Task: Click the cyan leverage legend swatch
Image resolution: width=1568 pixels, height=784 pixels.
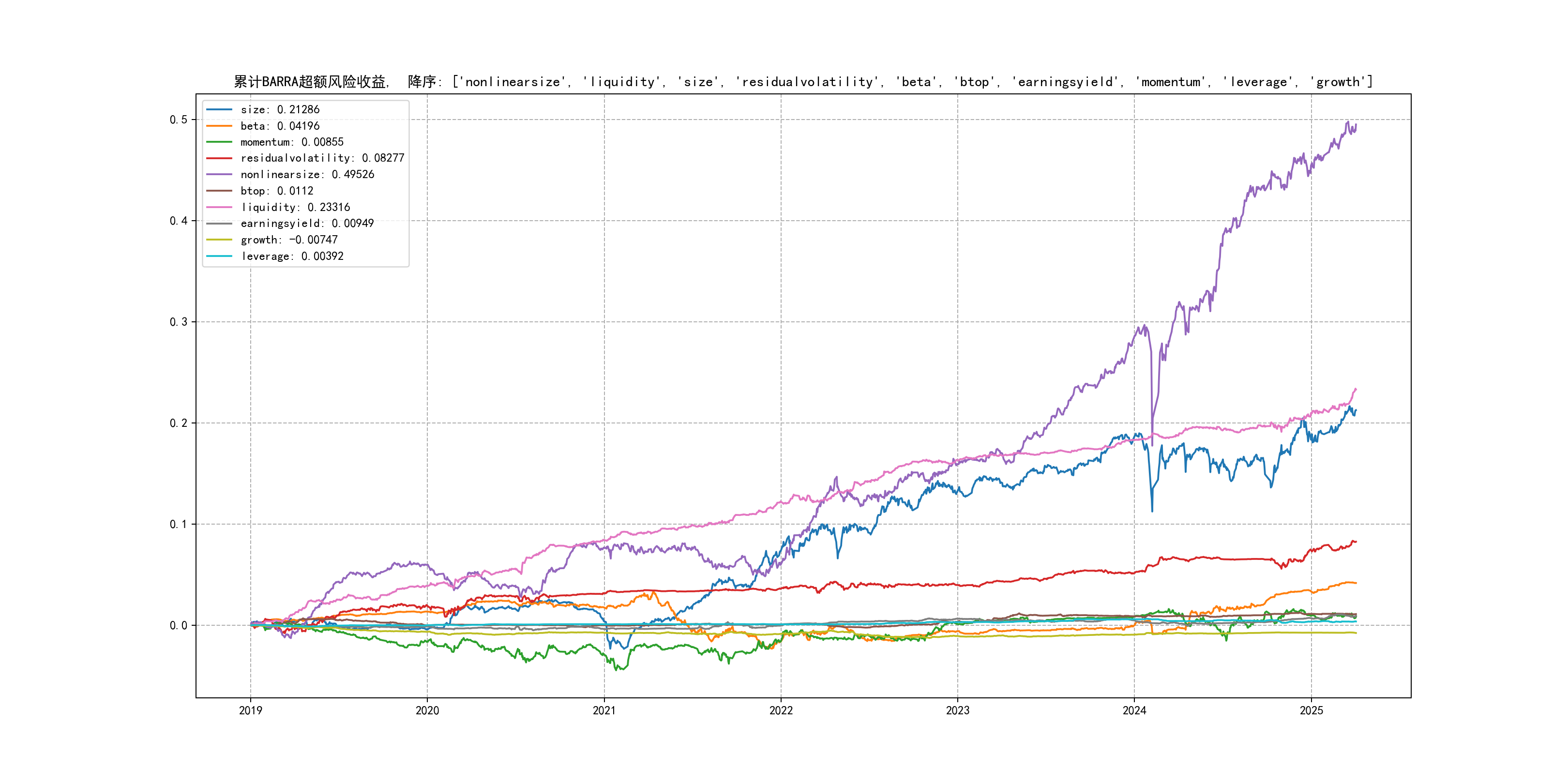Action: pos(219,256)
